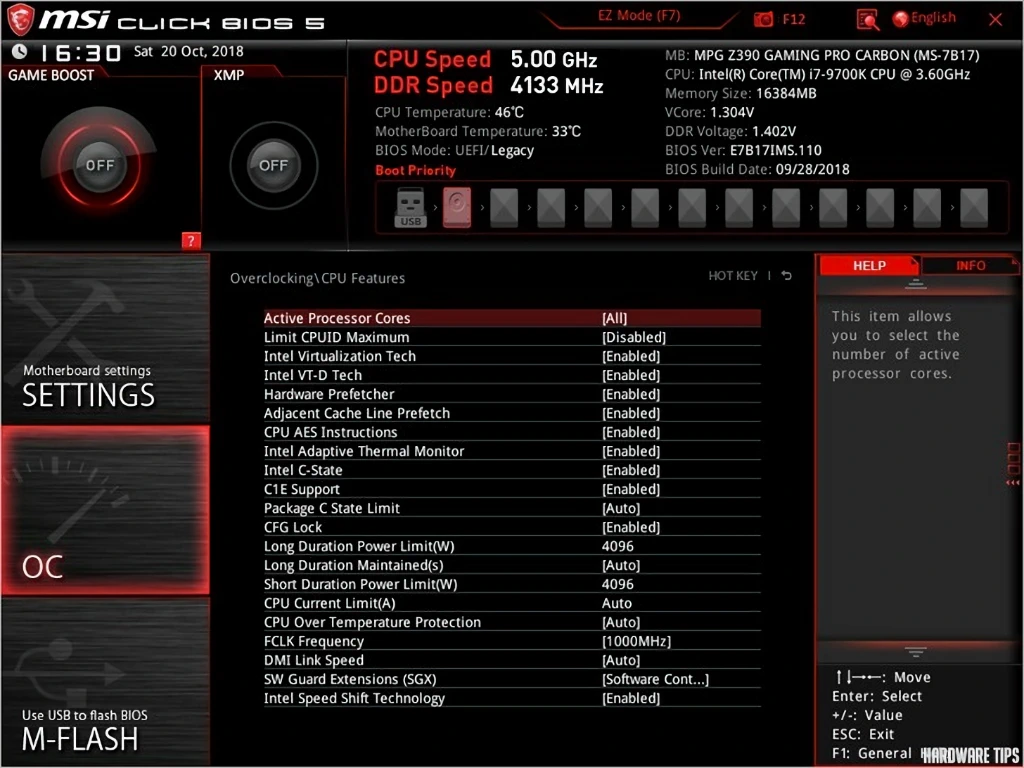Click the clock icon beside the time

pyautogui.click(x=20, y=52)
